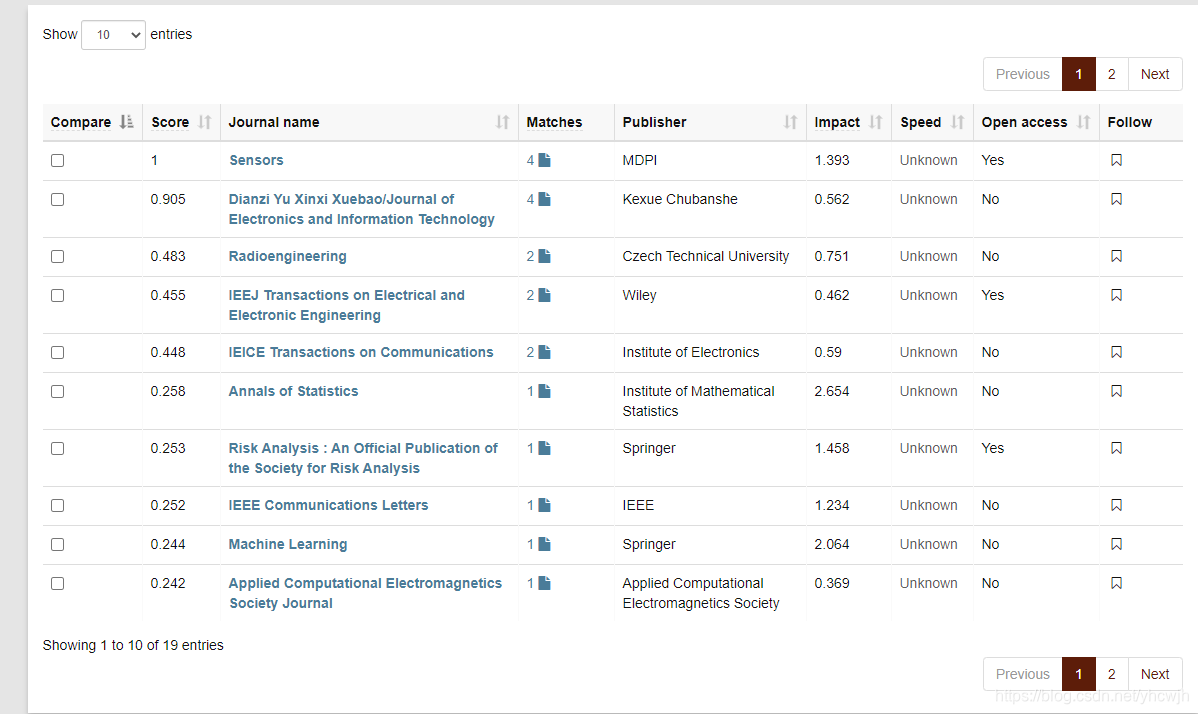Open Risk Analysis journal link
Viewport: 1198px width, 714px height.
[x=363, y=458]
